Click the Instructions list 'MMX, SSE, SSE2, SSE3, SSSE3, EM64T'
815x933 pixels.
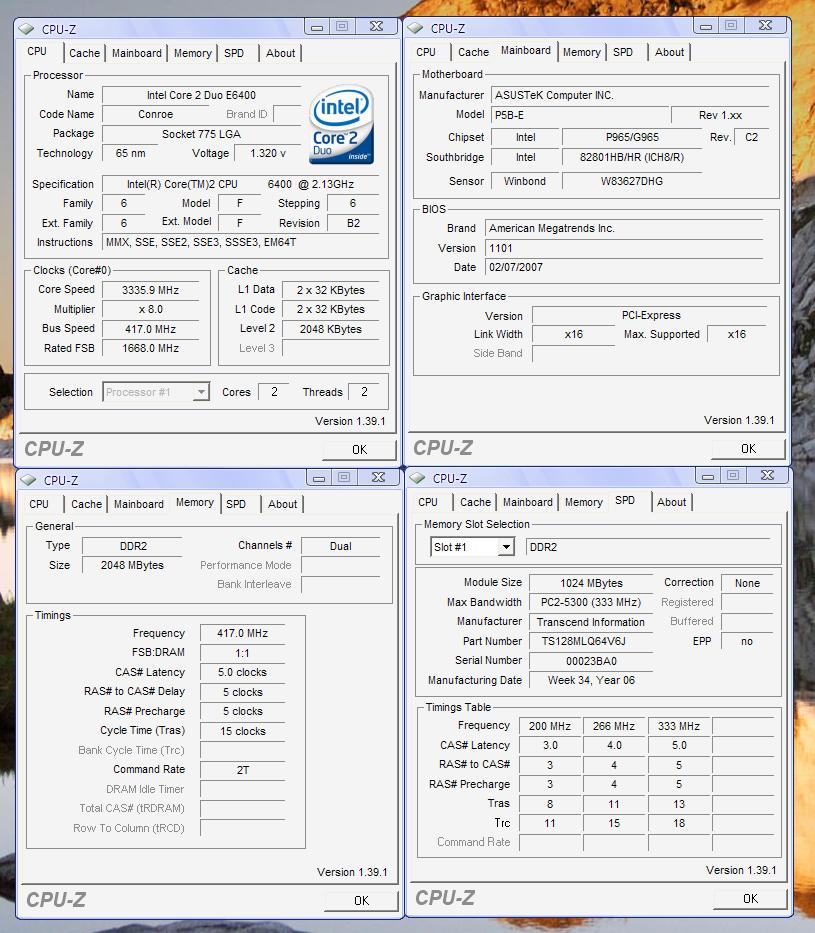click(241, 242)
